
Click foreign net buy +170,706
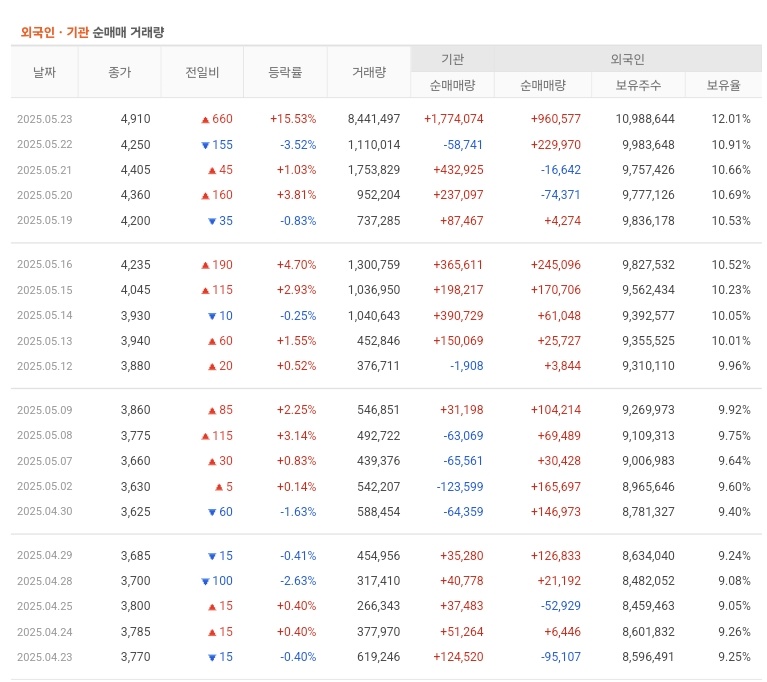(x=556, y=290)
